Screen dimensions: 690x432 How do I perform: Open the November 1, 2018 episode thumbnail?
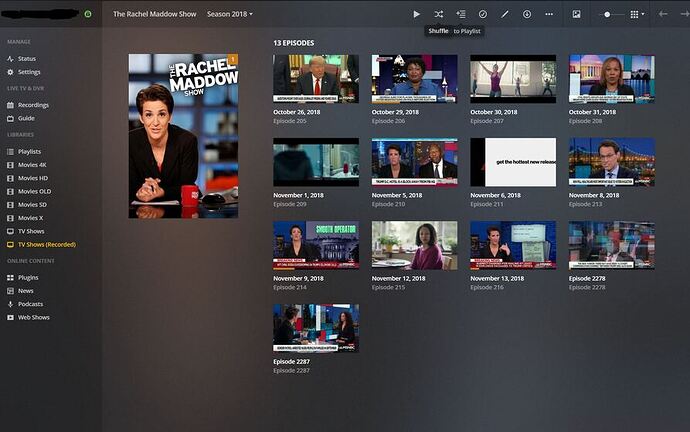coord(316,162)
